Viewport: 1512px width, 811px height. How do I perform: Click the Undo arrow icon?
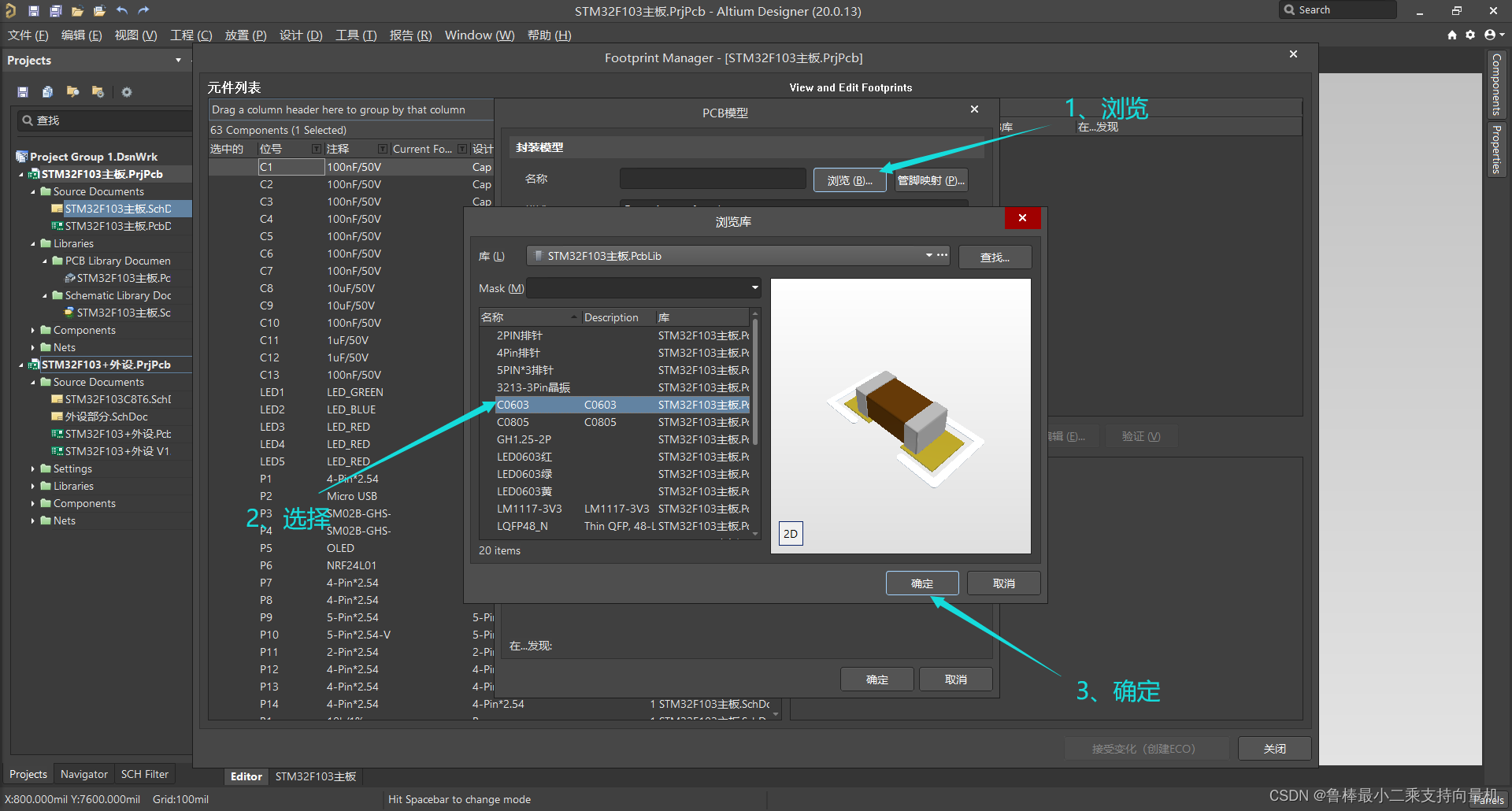pyautogui.click(x=121, y=11)
